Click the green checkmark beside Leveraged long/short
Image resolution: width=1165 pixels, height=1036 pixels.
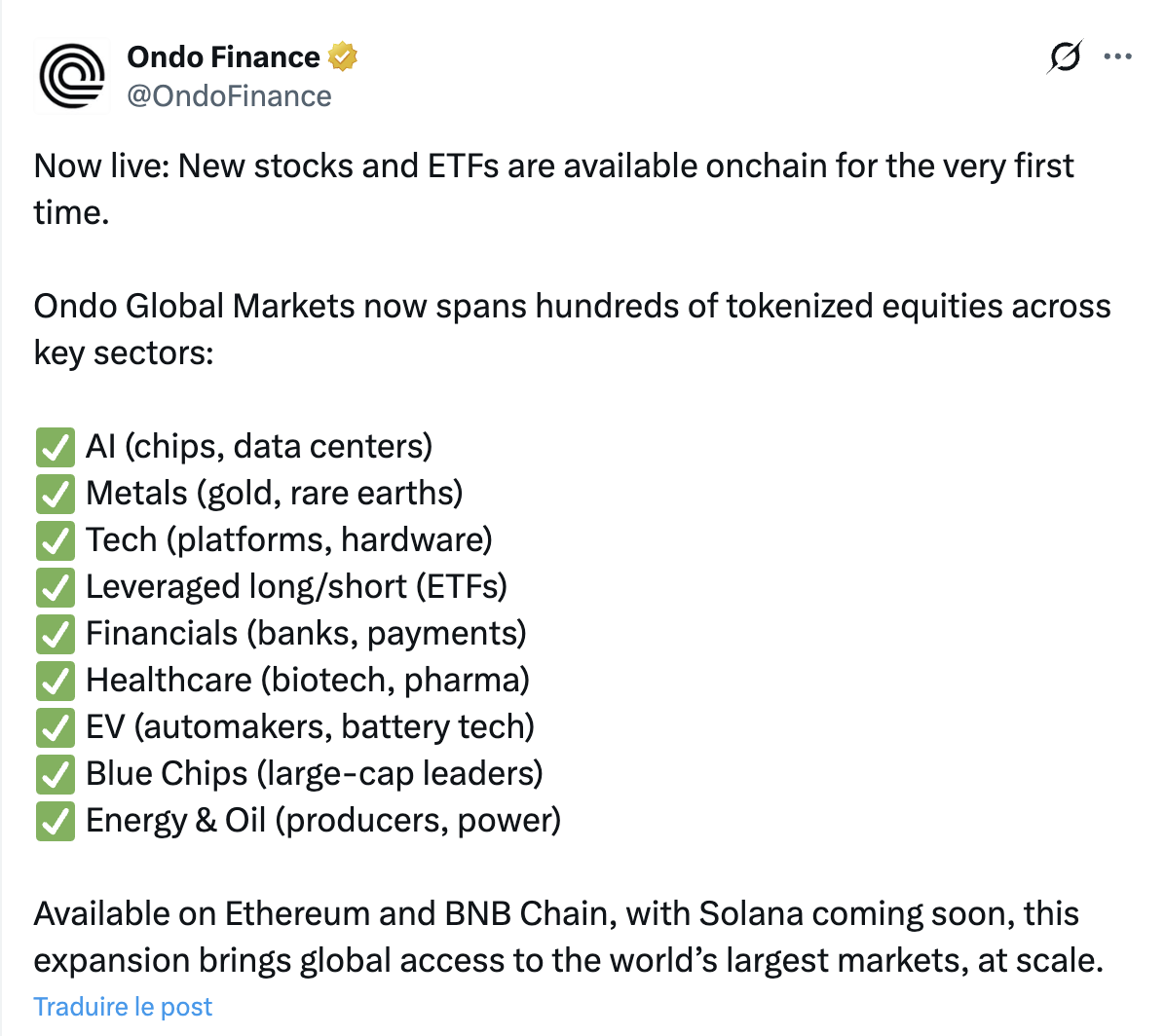56,587
